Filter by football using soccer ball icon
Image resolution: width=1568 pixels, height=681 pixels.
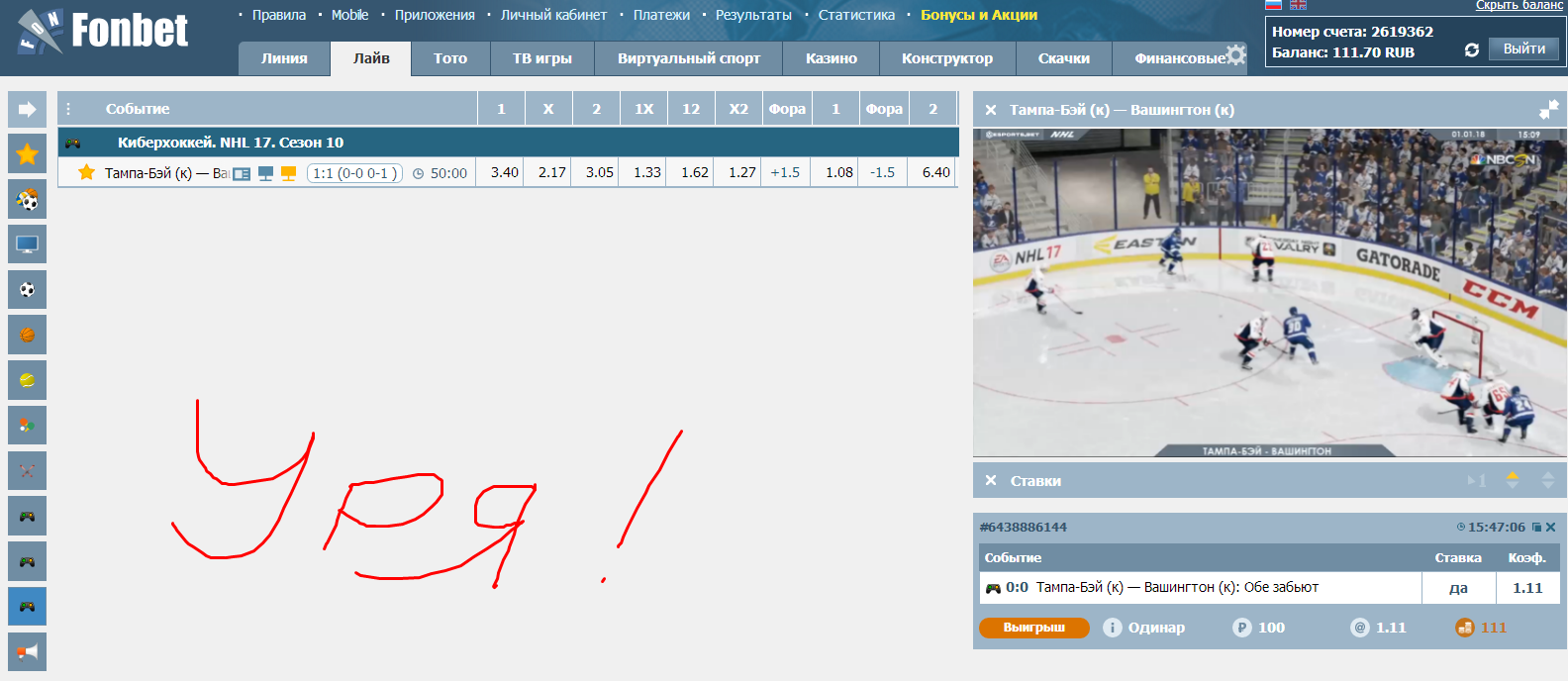28,290
